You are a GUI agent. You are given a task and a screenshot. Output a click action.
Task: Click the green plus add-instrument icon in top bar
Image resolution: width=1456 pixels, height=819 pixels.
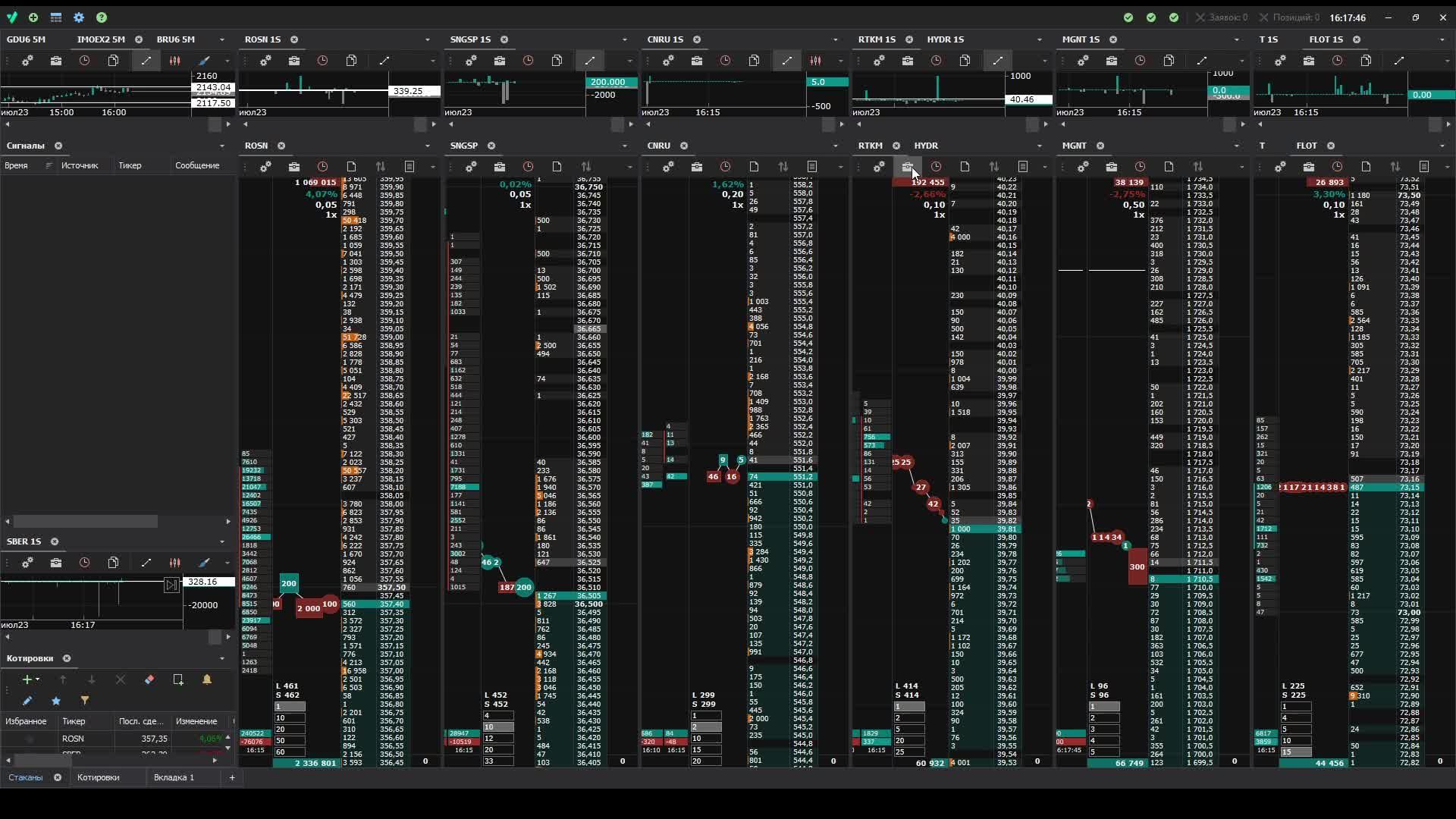tap(33, 17)
